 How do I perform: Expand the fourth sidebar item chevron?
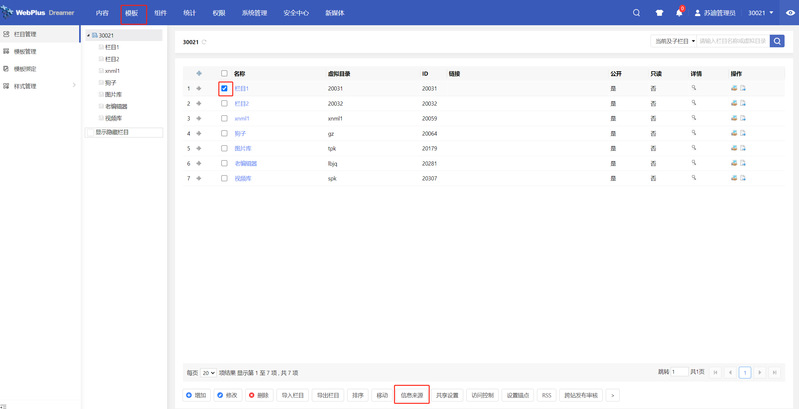[74, 86]
